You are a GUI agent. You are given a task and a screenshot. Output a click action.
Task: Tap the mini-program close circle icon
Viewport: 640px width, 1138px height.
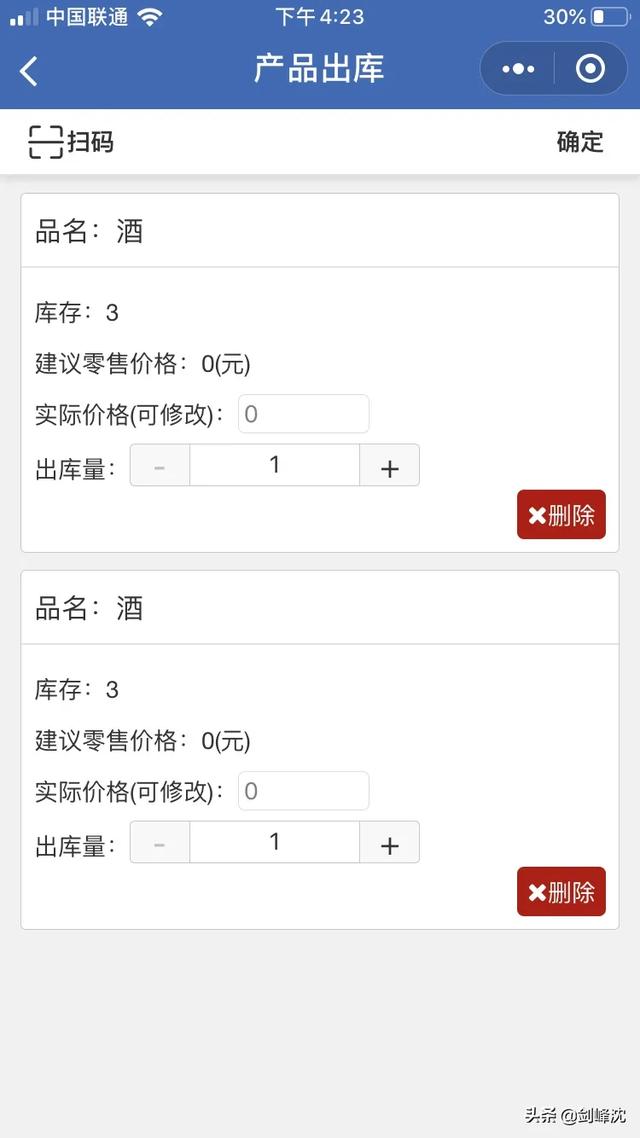click(591, 69)
